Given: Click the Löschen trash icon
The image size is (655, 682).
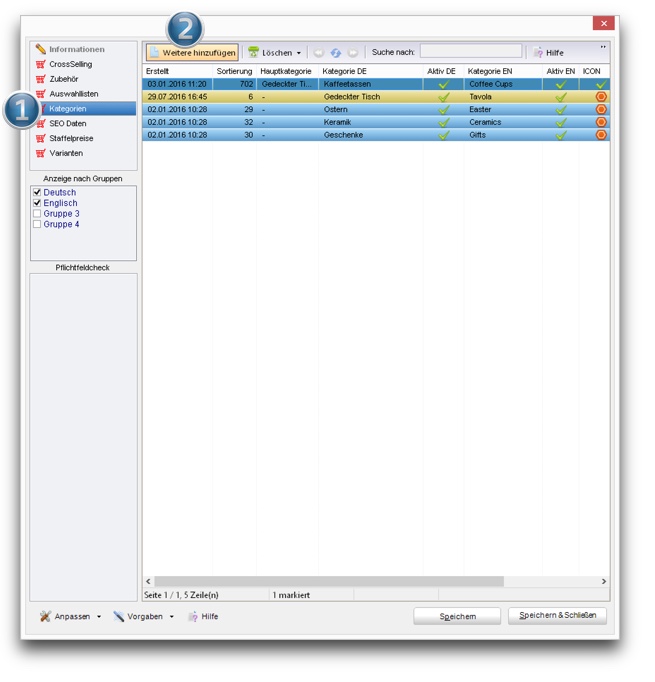Looking at the screenshot, I should click(253, 53).
